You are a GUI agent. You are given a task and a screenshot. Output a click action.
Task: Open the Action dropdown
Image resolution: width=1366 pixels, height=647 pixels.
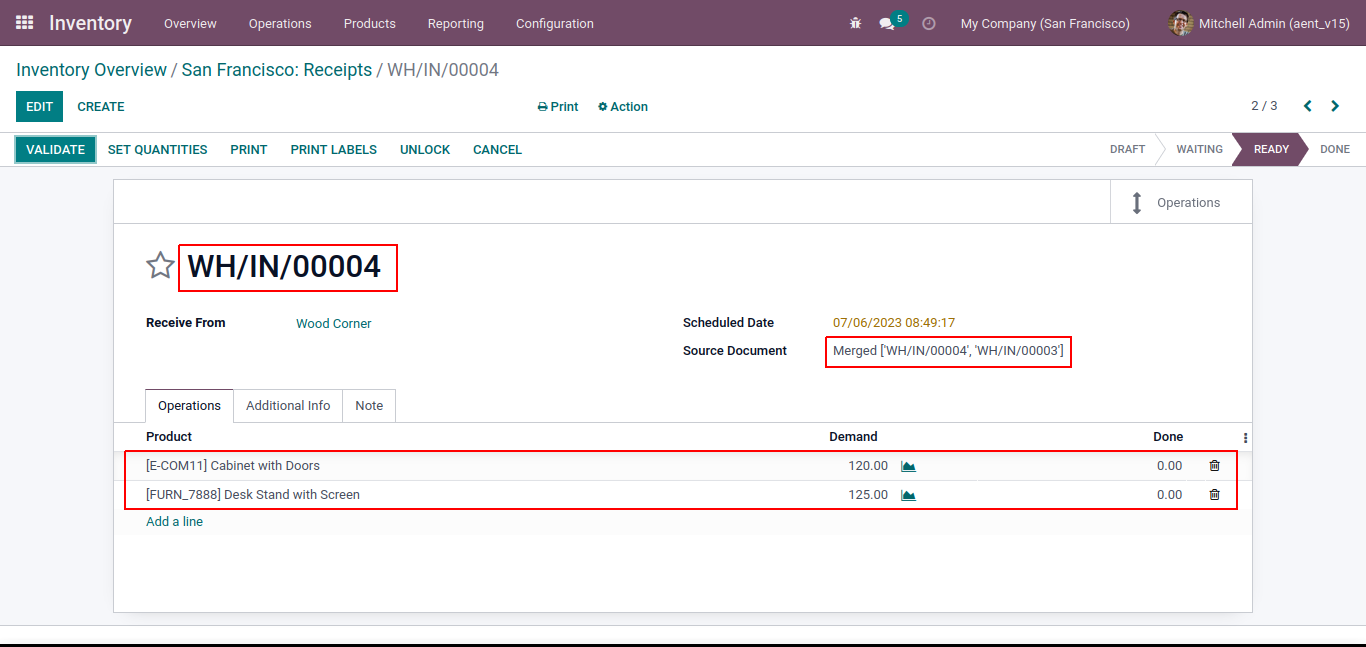(623, 107)
